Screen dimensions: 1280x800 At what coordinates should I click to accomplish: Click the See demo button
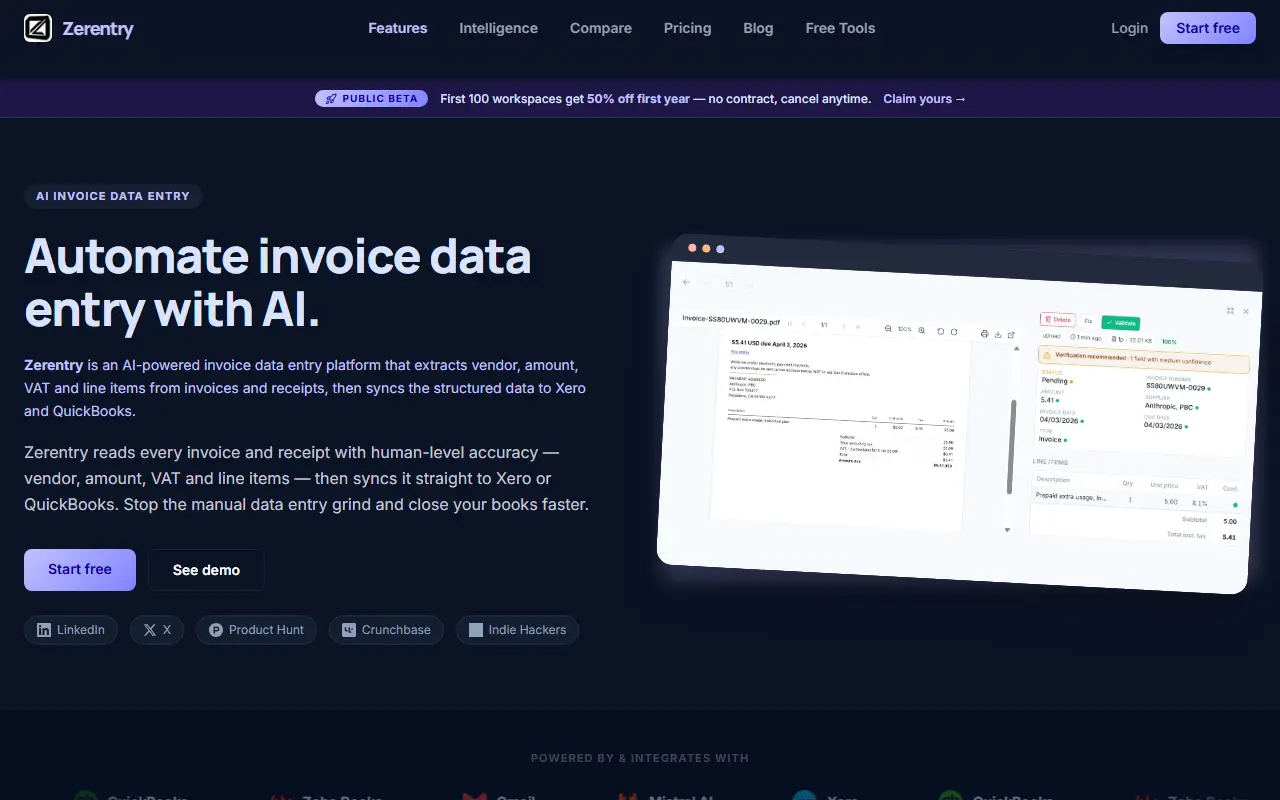[x=206, y=570]
